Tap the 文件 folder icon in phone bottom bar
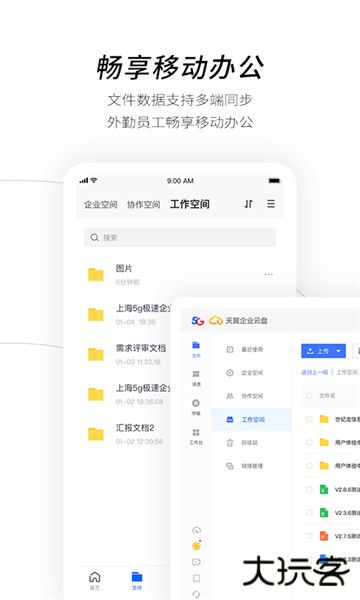The height and width of the screenshot is (600, 360). (137, 577)
